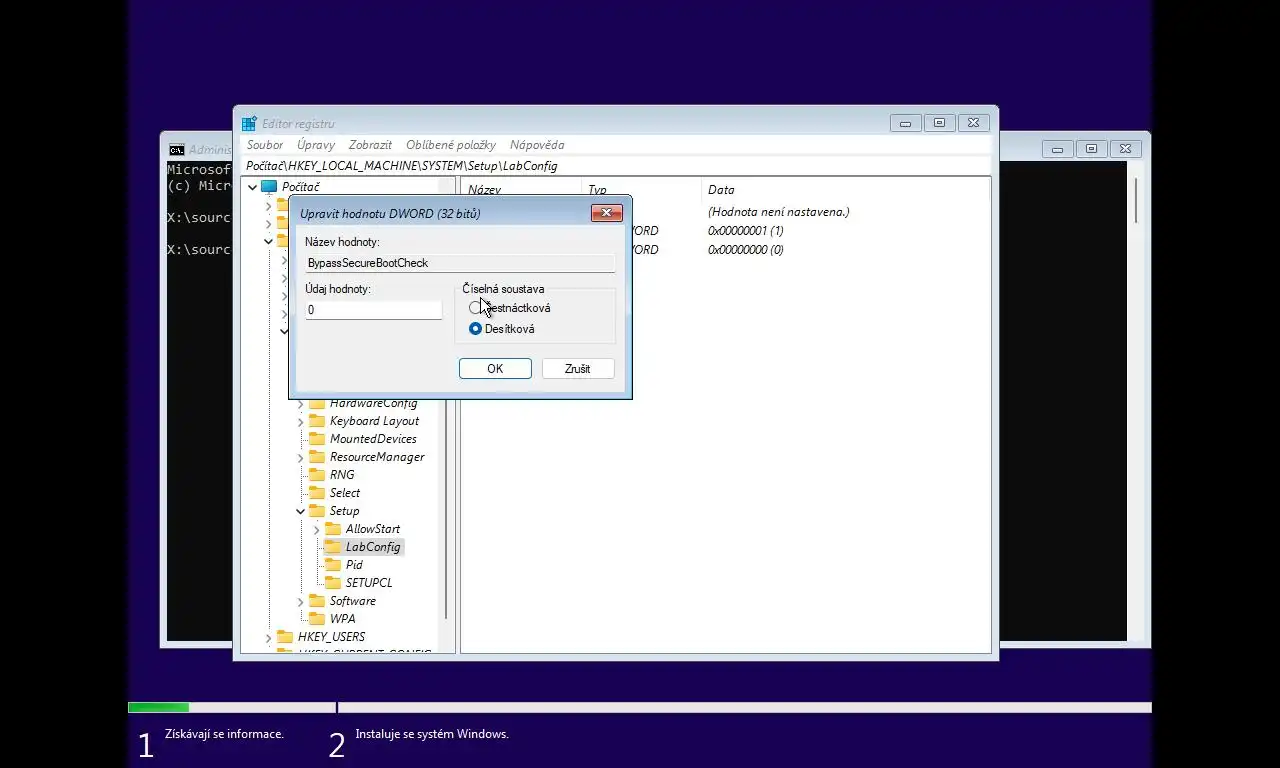Confirm the DWORD dialog with OK
This screenshot has height=768, width=1280.
coord(495,369)
